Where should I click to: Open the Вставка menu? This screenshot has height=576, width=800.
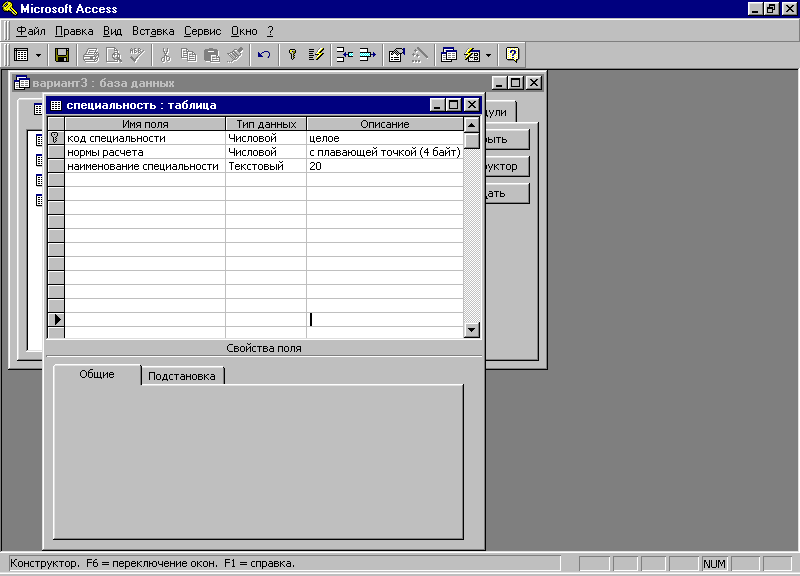coord(153,31)
